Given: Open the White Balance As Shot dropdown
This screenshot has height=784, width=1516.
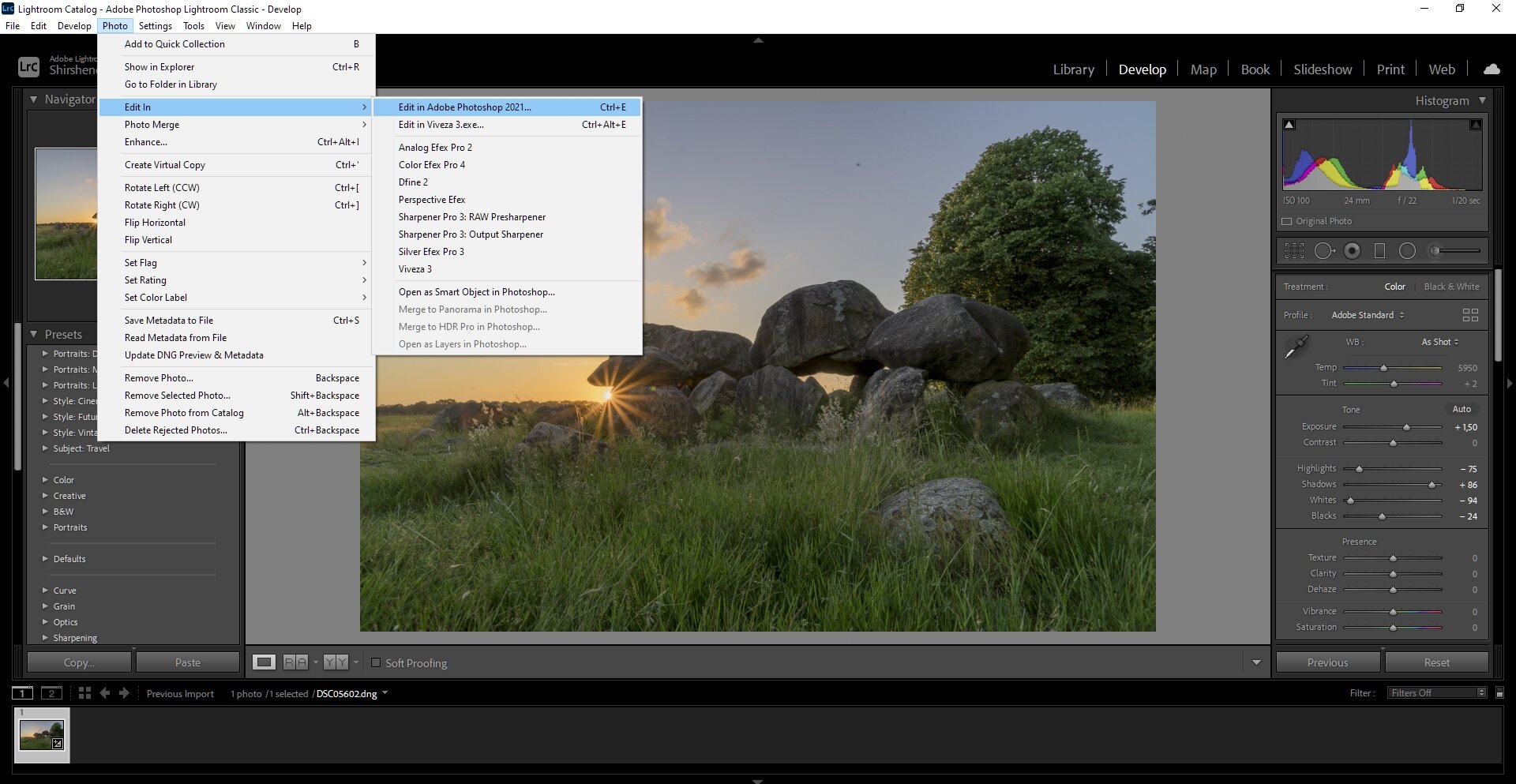Looking at the screenshot, I should pos(1440,342).
